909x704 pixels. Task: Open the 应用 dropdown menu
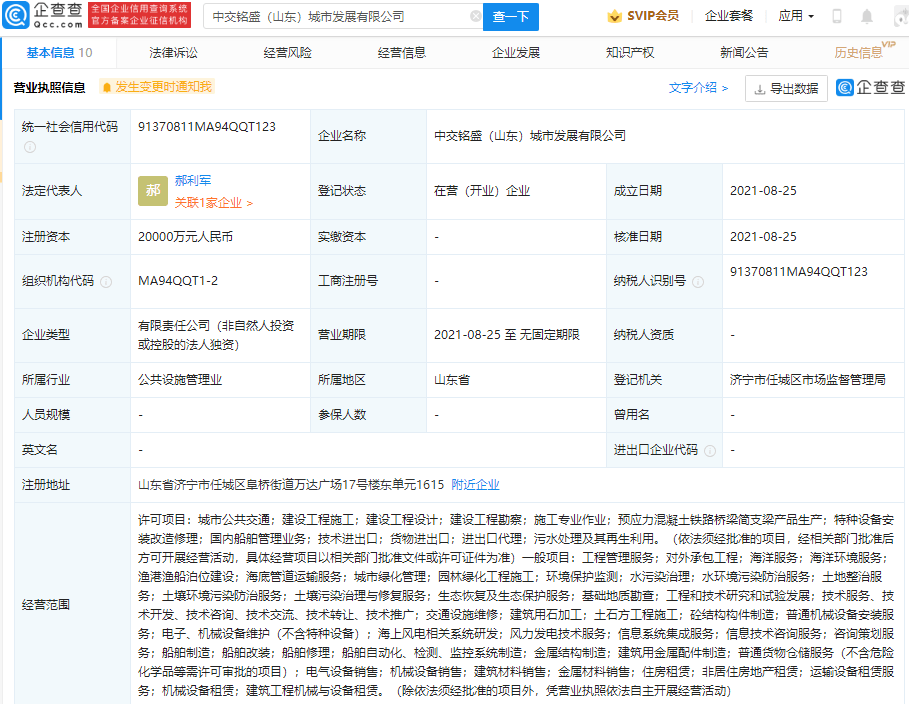pyautogui.click(x=795, y=16)
